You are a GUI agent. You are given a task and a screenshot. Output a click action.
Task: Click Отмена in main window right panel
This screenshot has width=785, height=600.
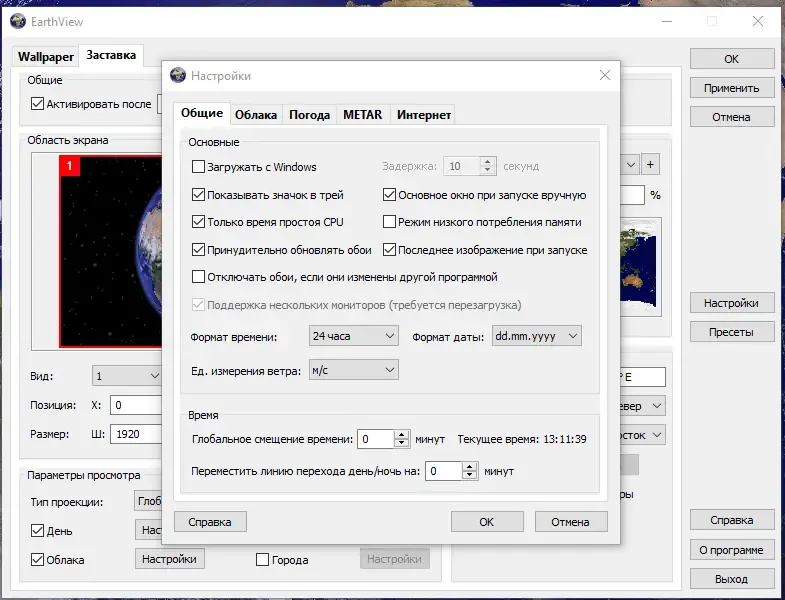tap(731, 117)
